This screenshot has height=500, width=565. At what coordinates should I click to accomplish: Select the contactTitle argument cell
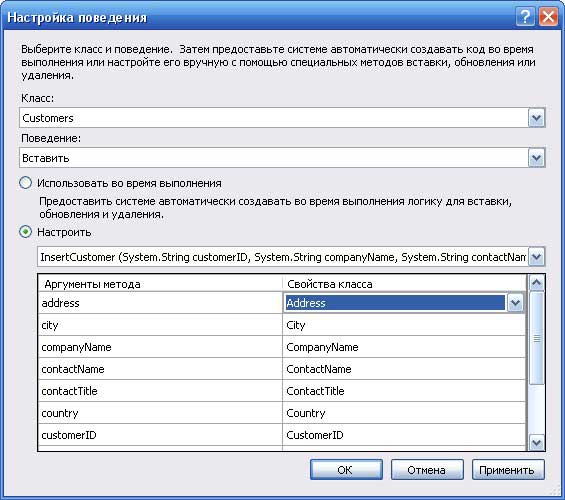[x=160, y=391]
